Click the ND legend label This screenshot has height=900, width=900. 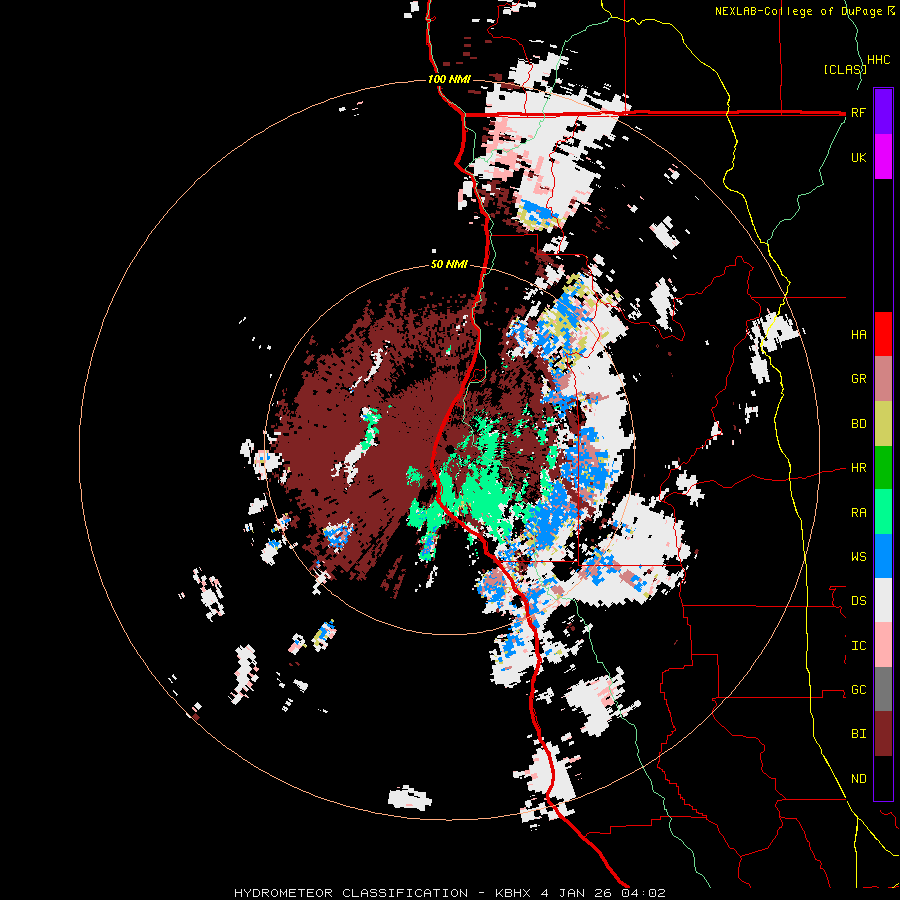coord(858,779)
